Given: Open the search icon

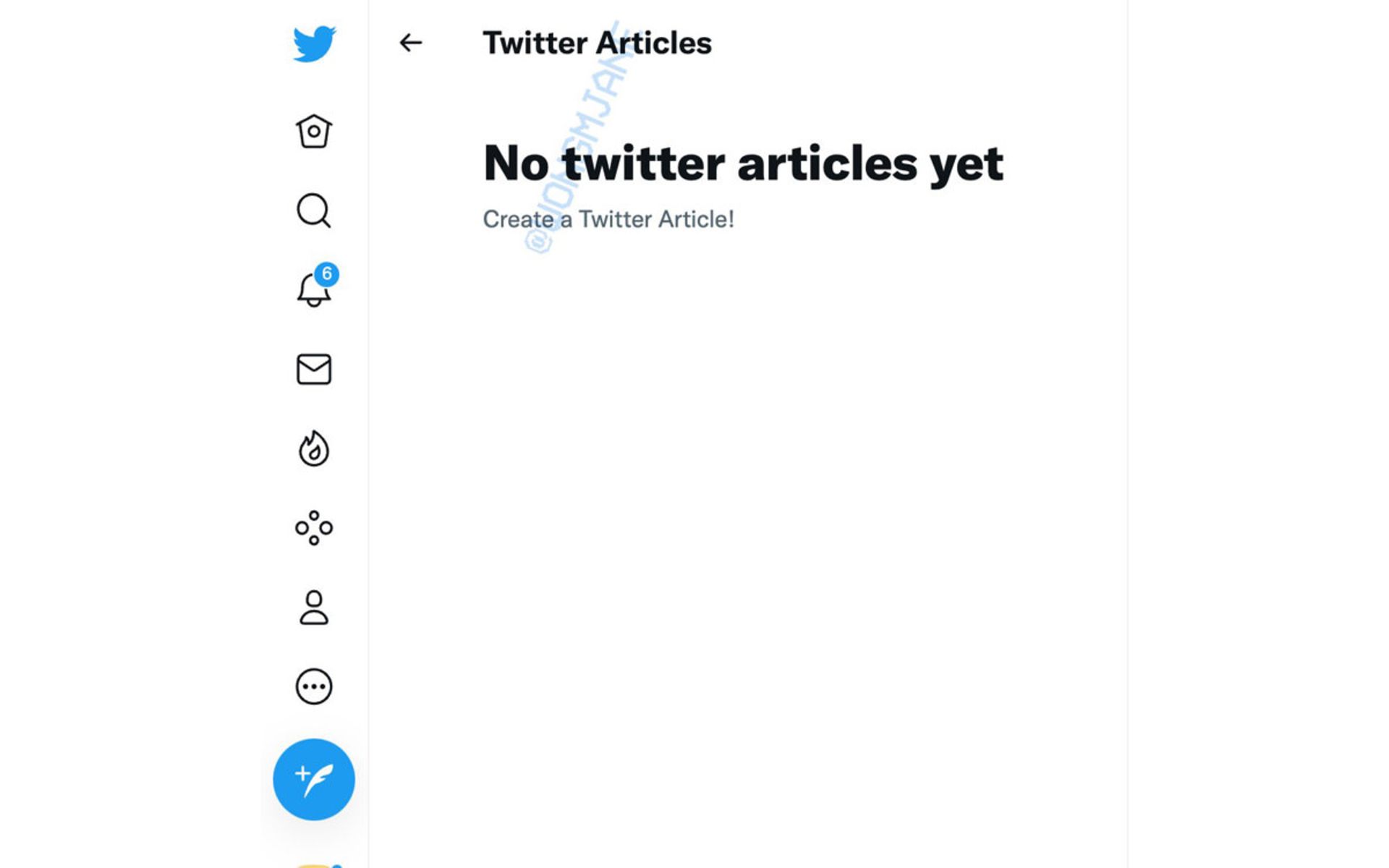Looking at the screenshot, I should 313,210.
